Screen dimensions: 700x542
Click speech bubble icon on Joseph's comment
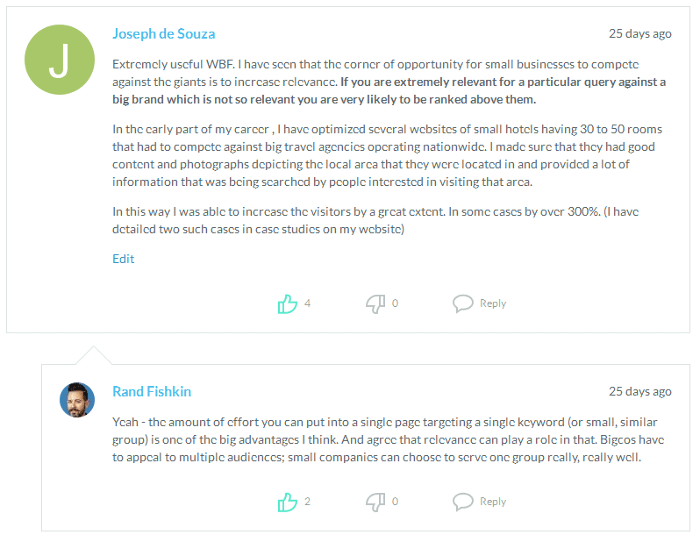tap(462, 303)
